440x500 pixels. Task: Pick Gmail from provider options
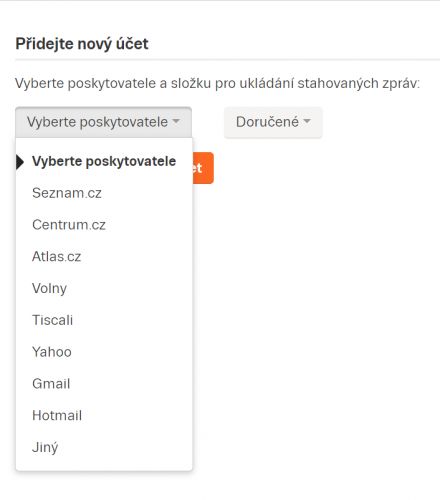(x=104, y=384)
